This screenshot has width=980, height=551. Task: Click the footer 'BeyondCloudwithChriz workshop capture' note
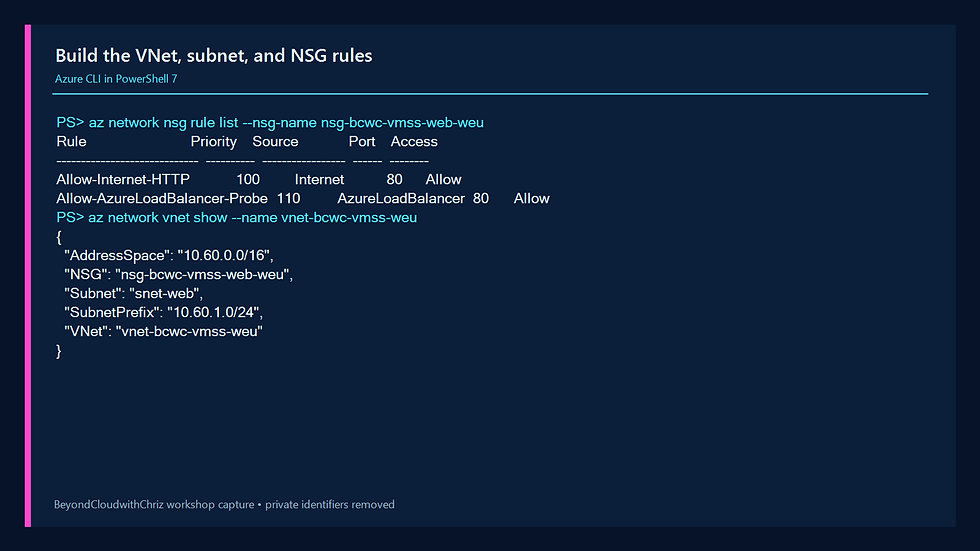(154, 504)
